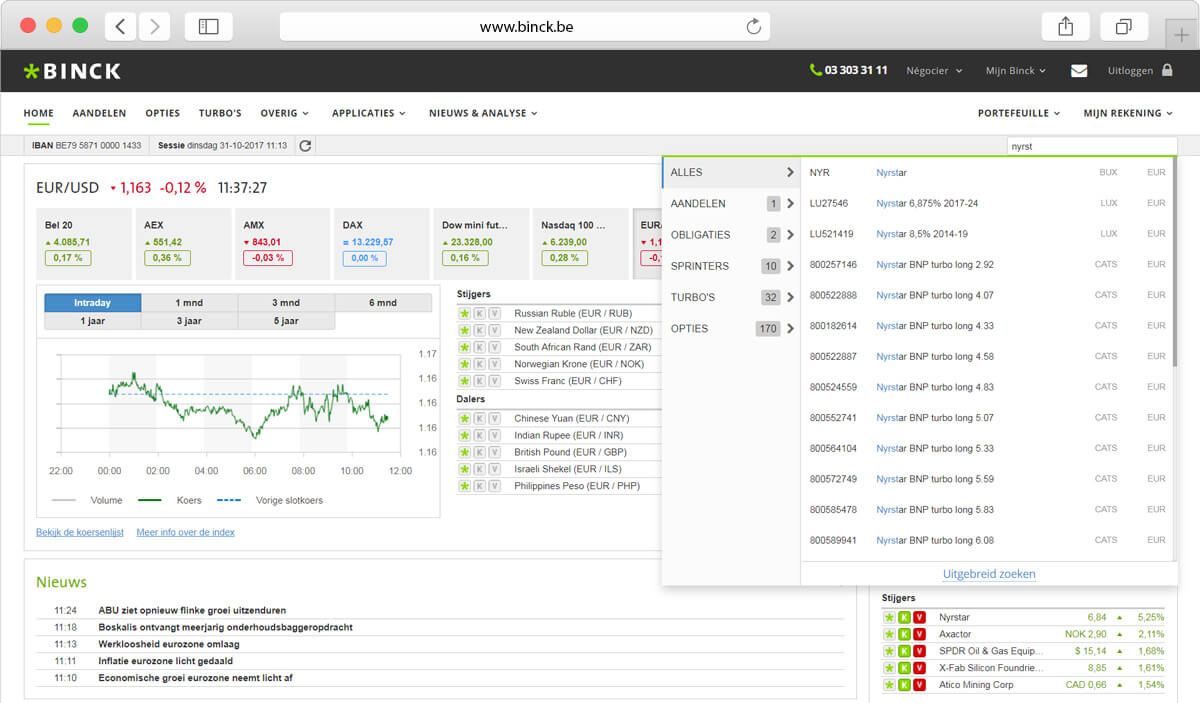
Task: Open the Applicaties dropdown menu
Action: 369,114
